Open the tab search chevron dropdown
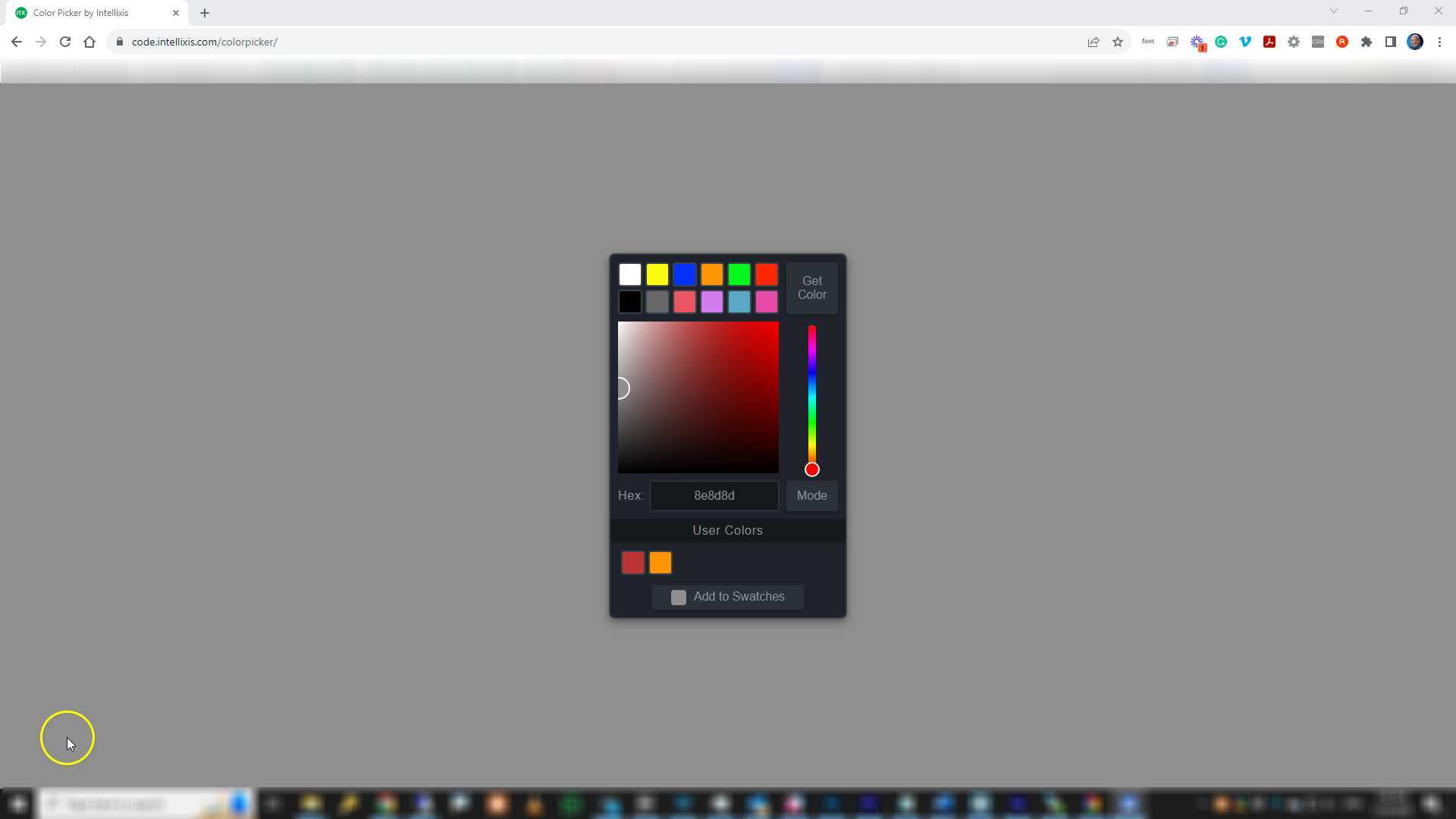1456x819 pixels. point(1333,11)
